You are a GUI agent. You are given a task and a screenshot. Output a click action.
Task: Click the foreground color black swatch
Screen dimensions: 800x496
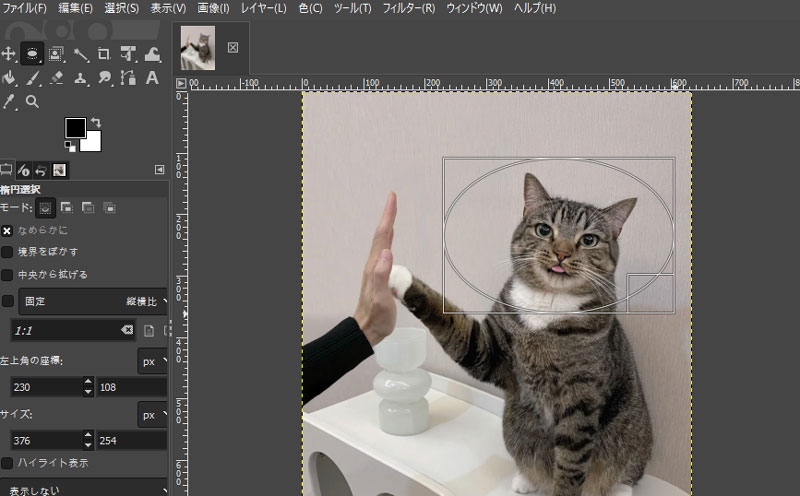tap(74, 127)
